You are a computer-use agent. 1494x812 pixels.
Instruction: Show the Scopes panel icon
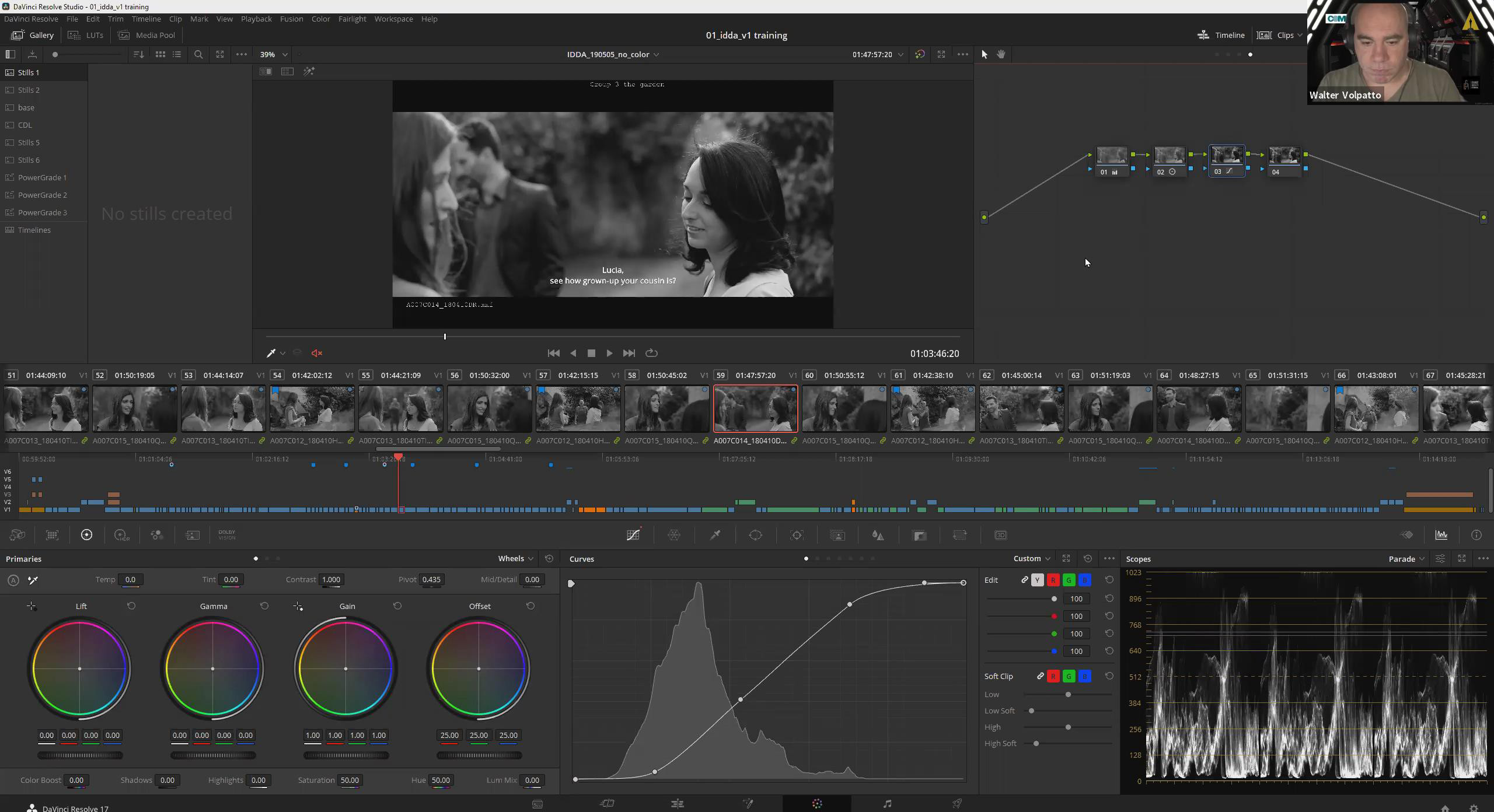coord(1441,535)
